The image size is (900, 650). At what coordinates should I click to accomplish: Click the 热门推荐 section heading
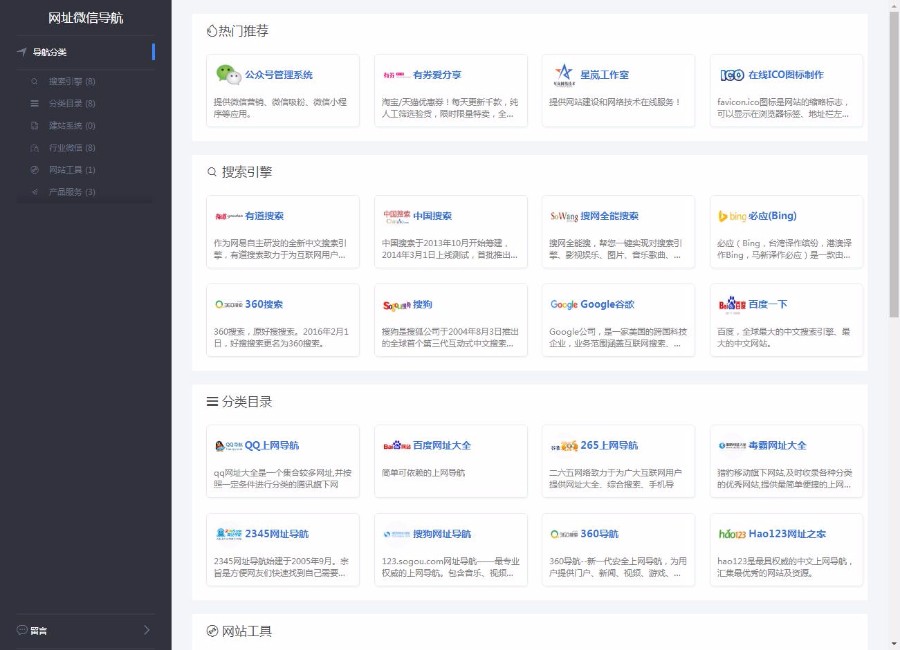coord(238,31)
